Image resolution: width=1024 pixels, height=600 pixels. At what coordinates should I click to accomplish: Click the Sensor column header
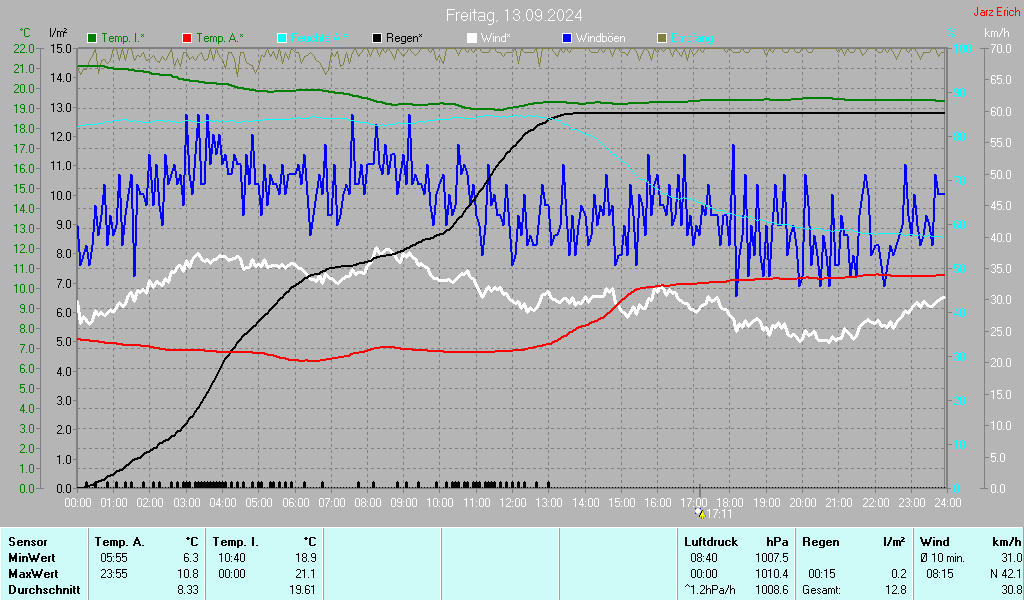pyautogui.click(x=27, y=542)
